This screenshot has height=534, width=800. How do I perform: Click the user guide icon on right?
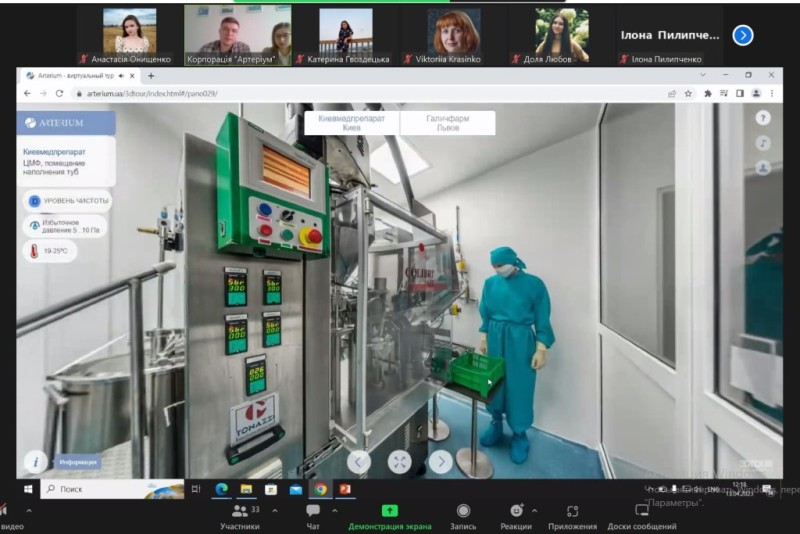tap(764, 168)
